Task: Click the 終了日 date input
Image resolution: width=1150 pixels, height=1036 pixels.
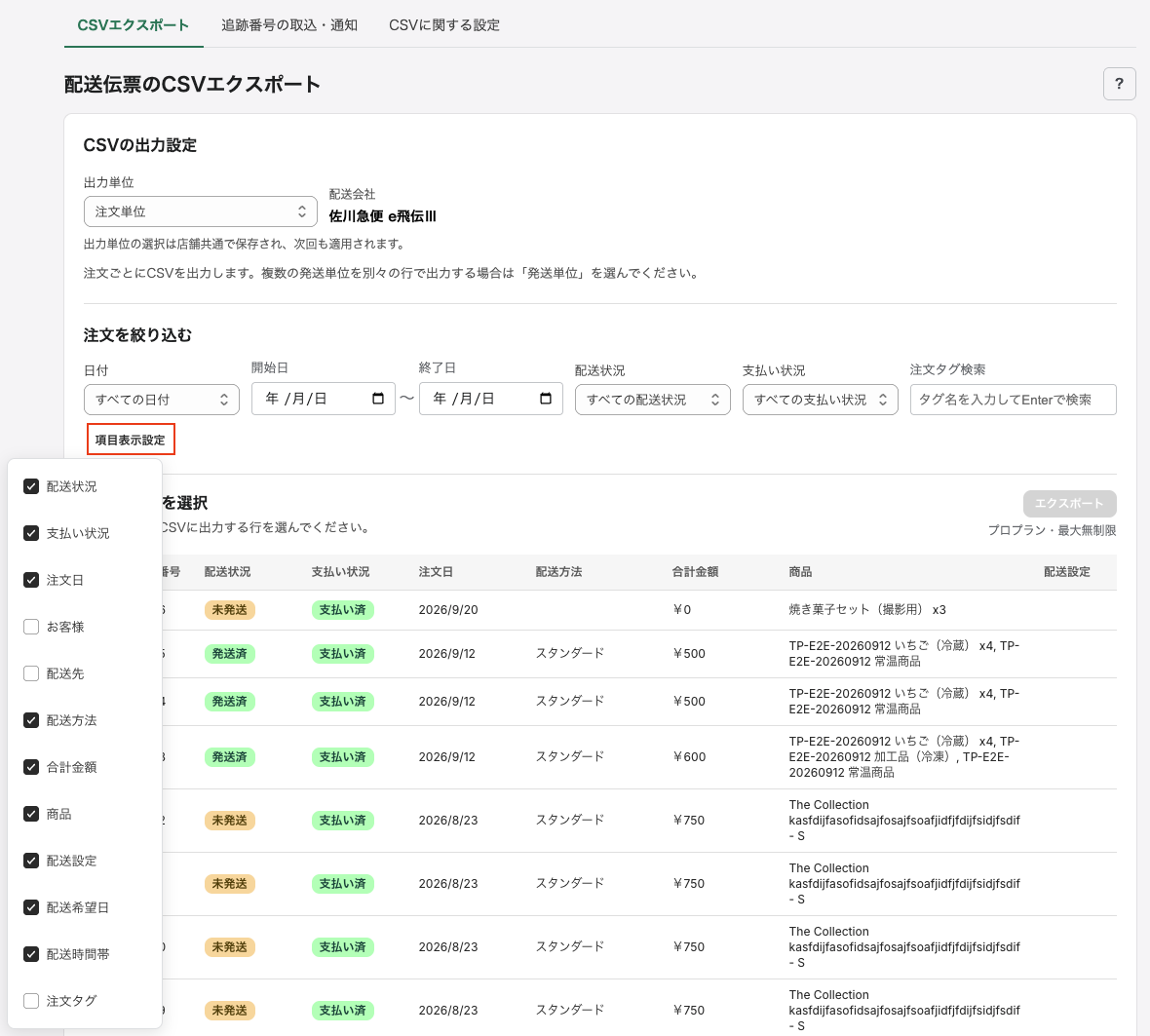Action: coord(490,399)
